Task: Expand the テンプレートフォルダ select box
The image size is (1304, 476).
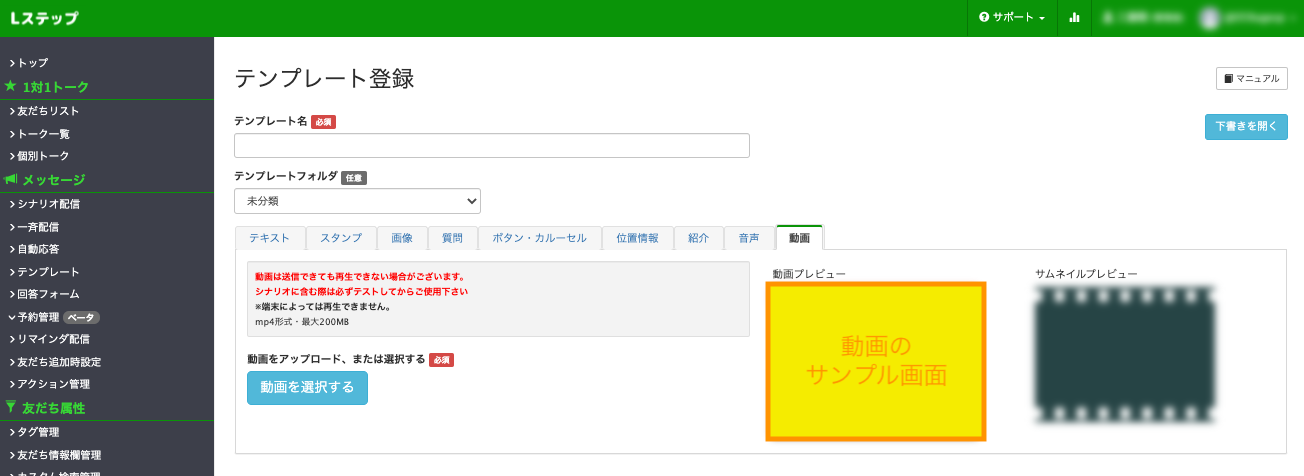Action: point(357,201)
